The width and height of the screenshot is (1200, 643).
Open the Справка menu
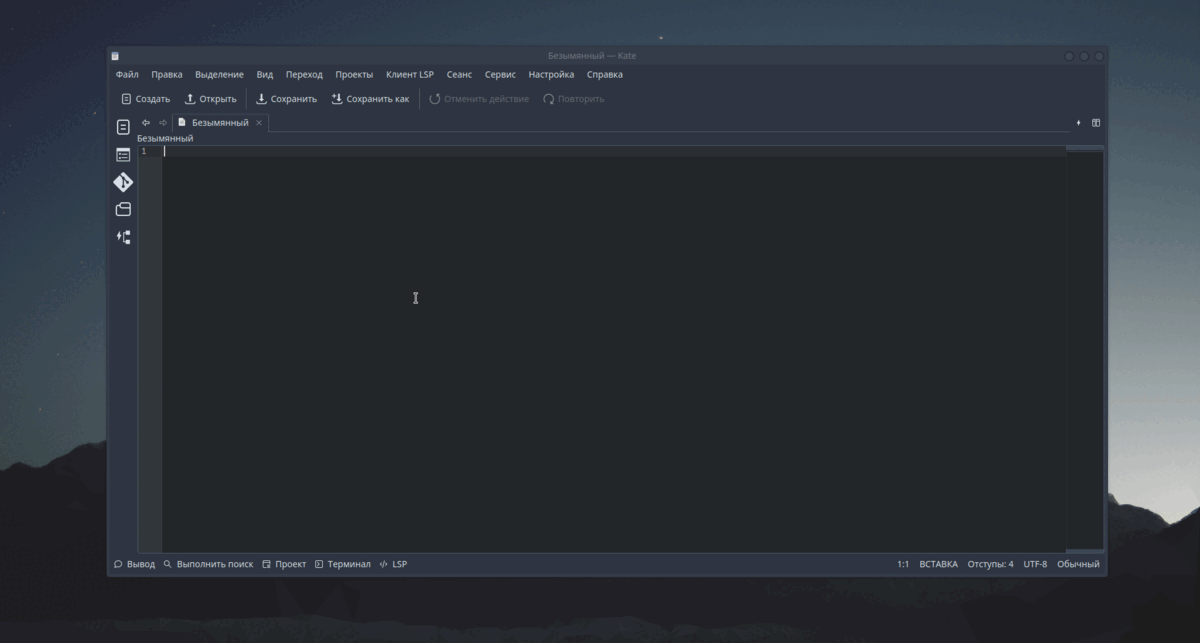coord(604,74)
